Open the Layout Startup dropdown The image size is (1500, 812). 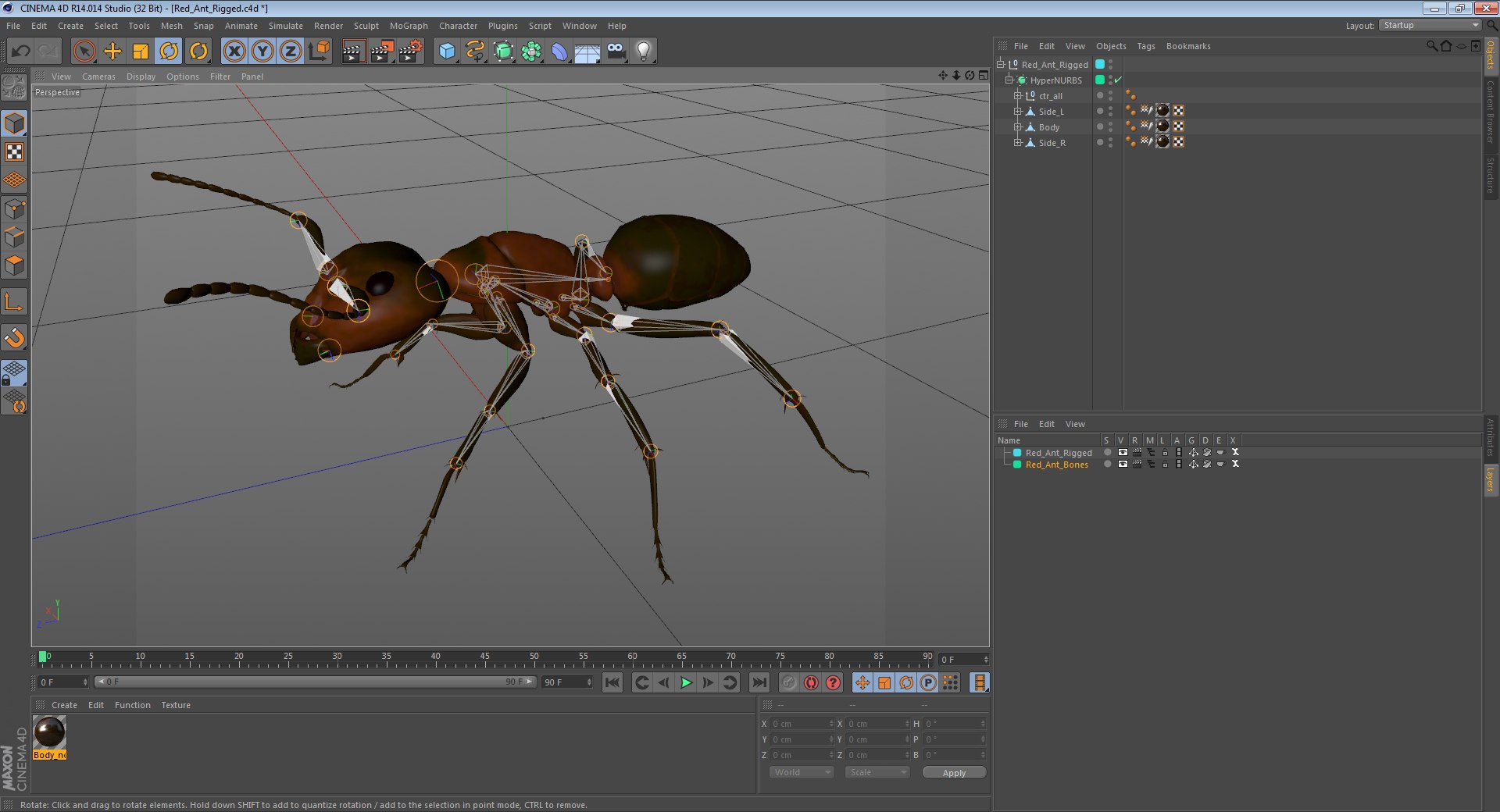pyautogui.click(x=1430, y=26)
